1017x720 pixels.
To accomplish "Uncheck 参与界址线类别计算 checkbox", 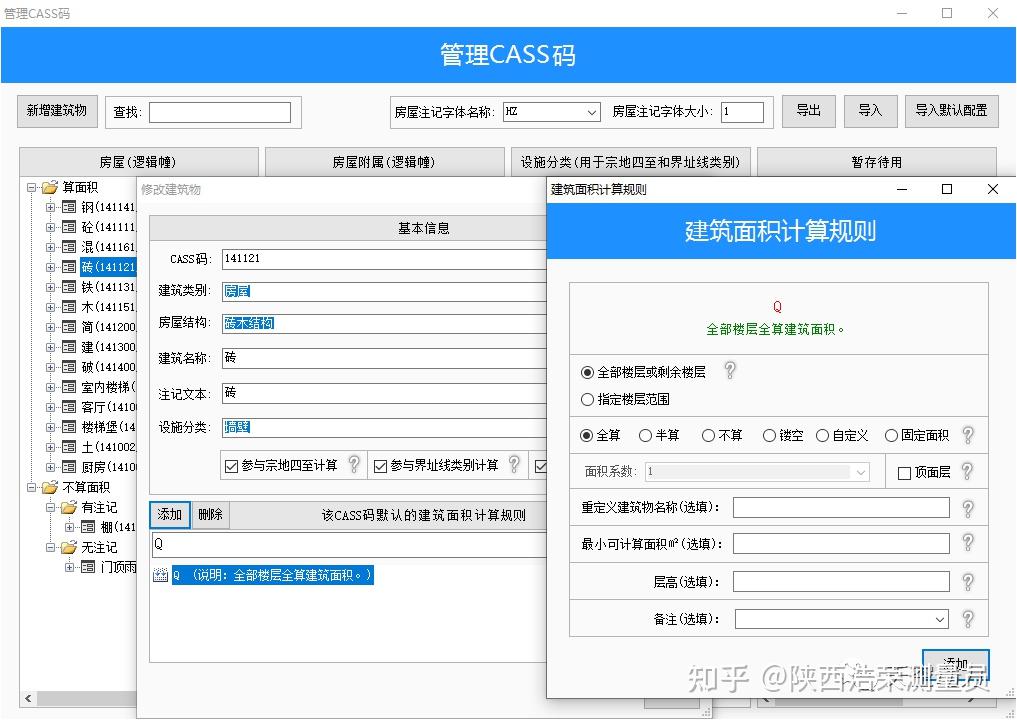I will pos(381,466).
